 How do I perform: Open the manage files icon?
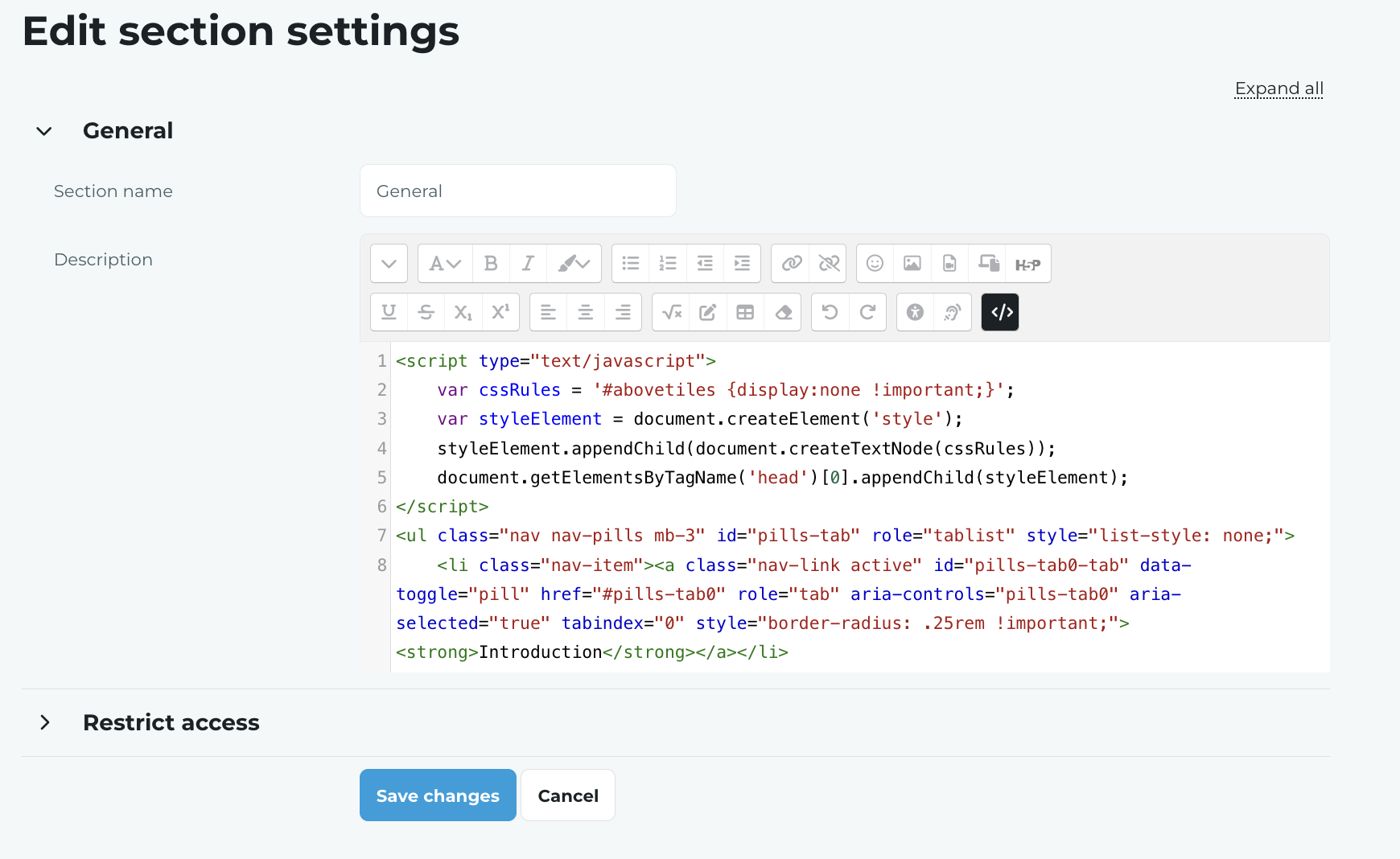click(988, 264)
